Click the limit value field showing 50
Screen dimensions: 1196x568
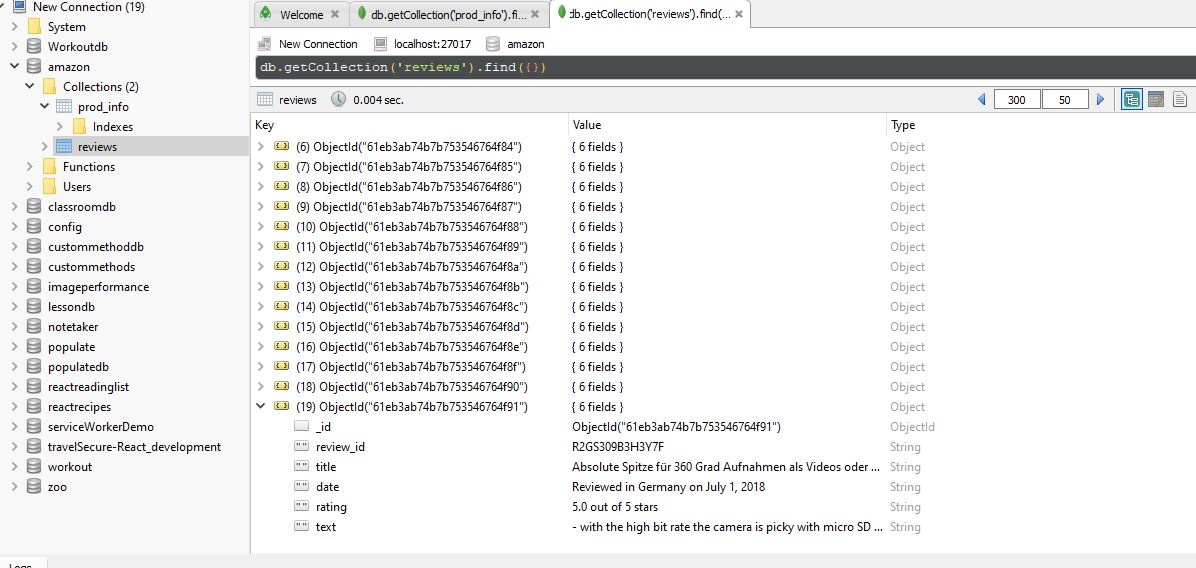click(x=1065, y=100)
